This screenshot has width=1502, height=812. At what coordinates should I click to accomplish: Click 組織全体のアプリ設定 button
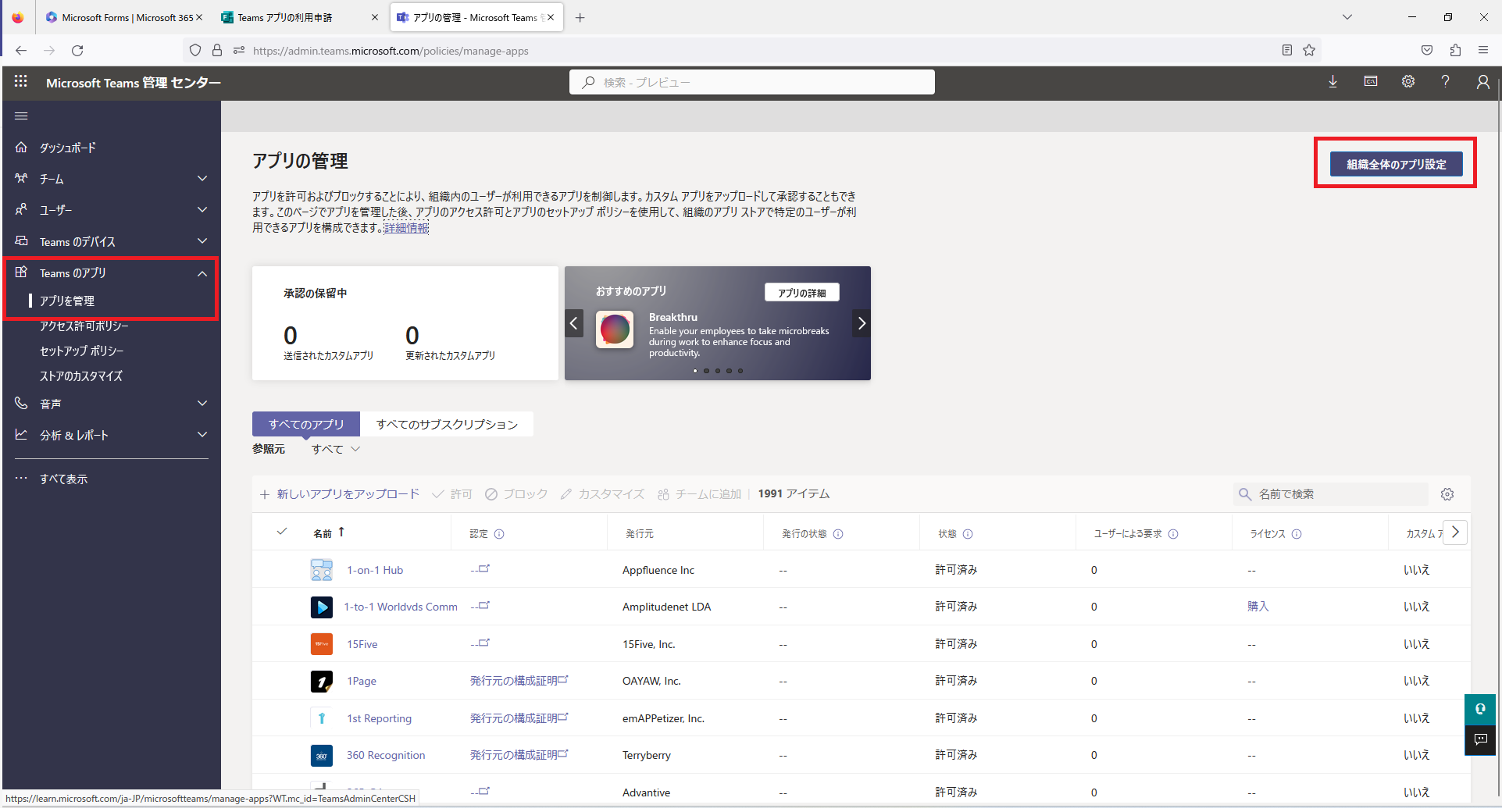(1396, 164)
